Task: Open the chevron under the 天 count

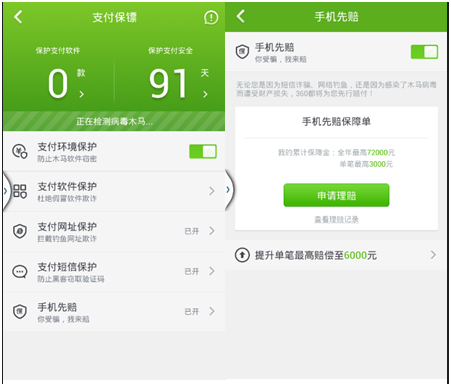Action: [205, 94]
